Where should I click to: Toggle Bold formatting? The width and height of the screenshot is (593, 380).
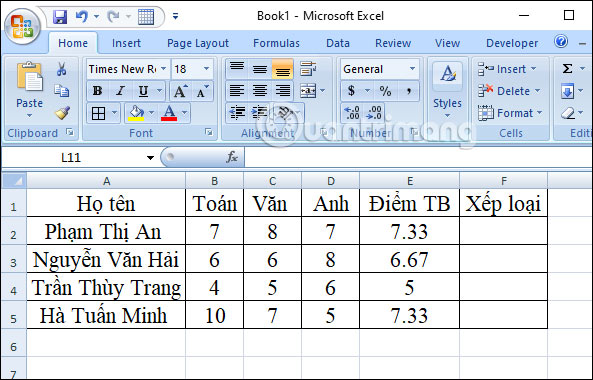[x=97, y=91]
